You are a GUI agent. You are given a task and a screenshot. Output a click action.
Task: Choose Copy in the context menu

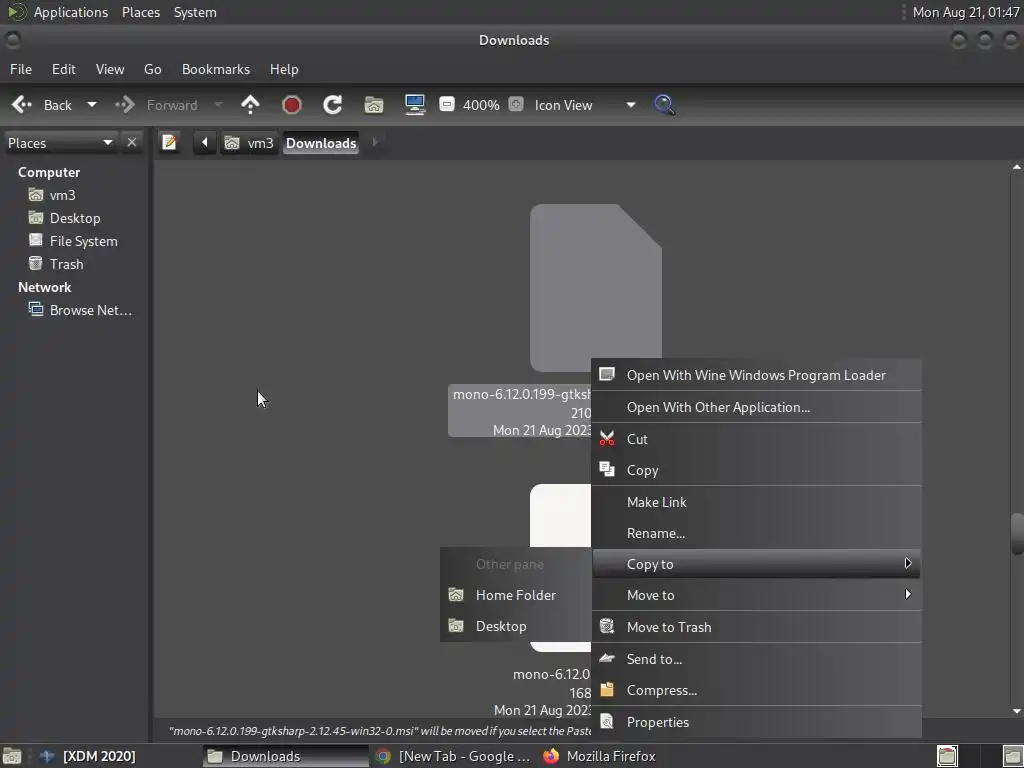tap(756, 470)
